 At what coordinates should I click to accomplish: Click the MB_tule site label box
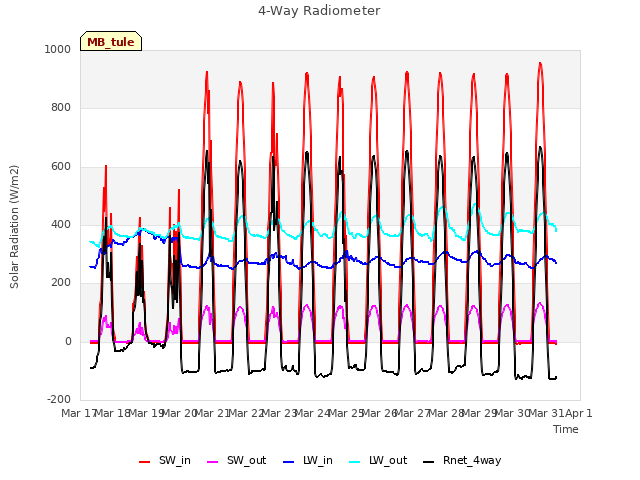coord(111,41)
